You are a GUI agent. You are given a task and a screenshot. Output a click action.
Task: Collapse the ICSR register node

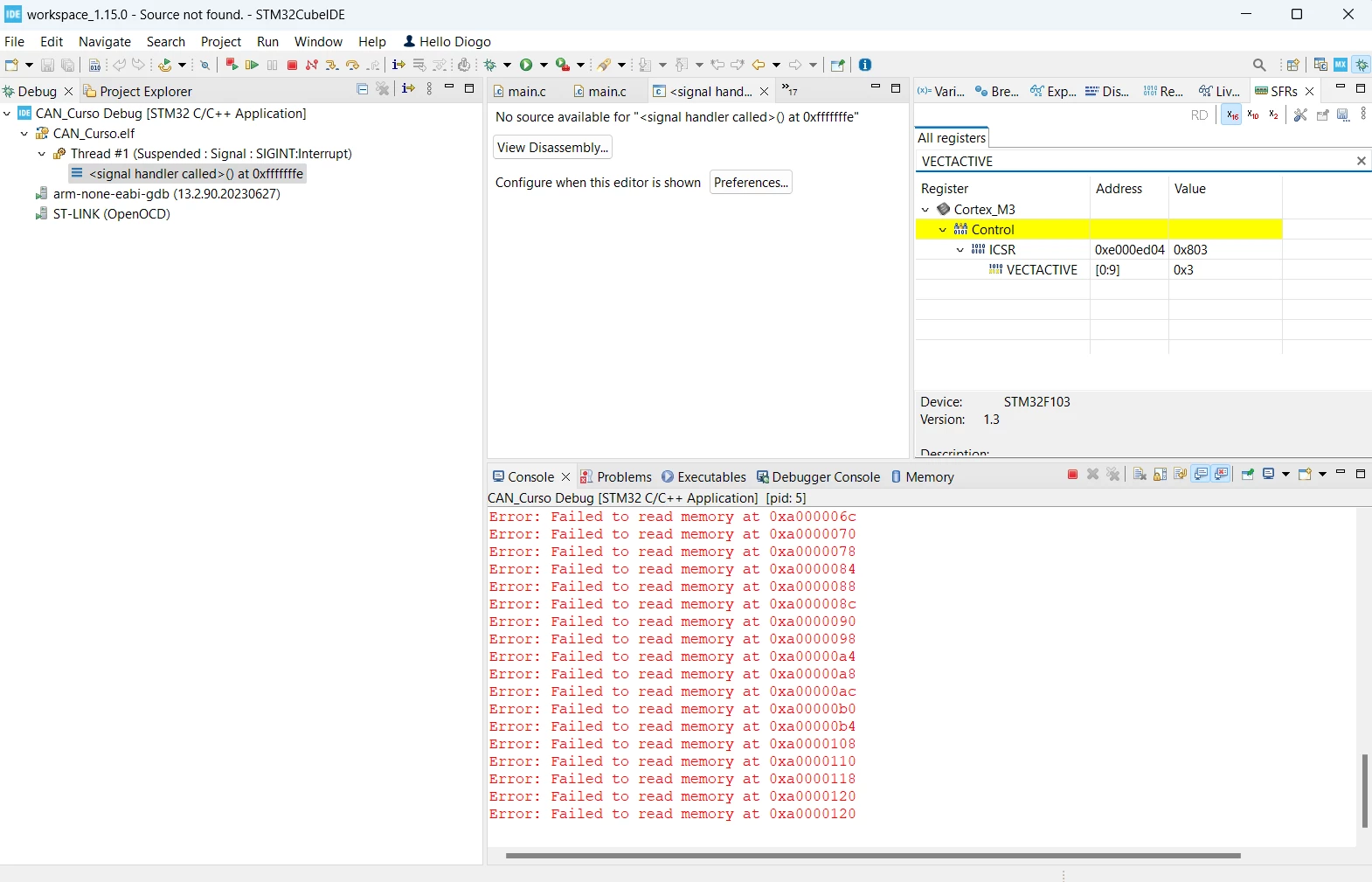pyautogui.click(x=960, y=250)
